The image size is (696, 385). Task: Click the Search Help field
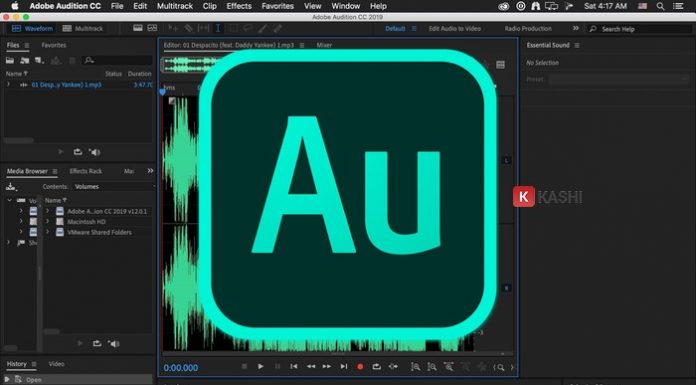[x=640, y=29]
